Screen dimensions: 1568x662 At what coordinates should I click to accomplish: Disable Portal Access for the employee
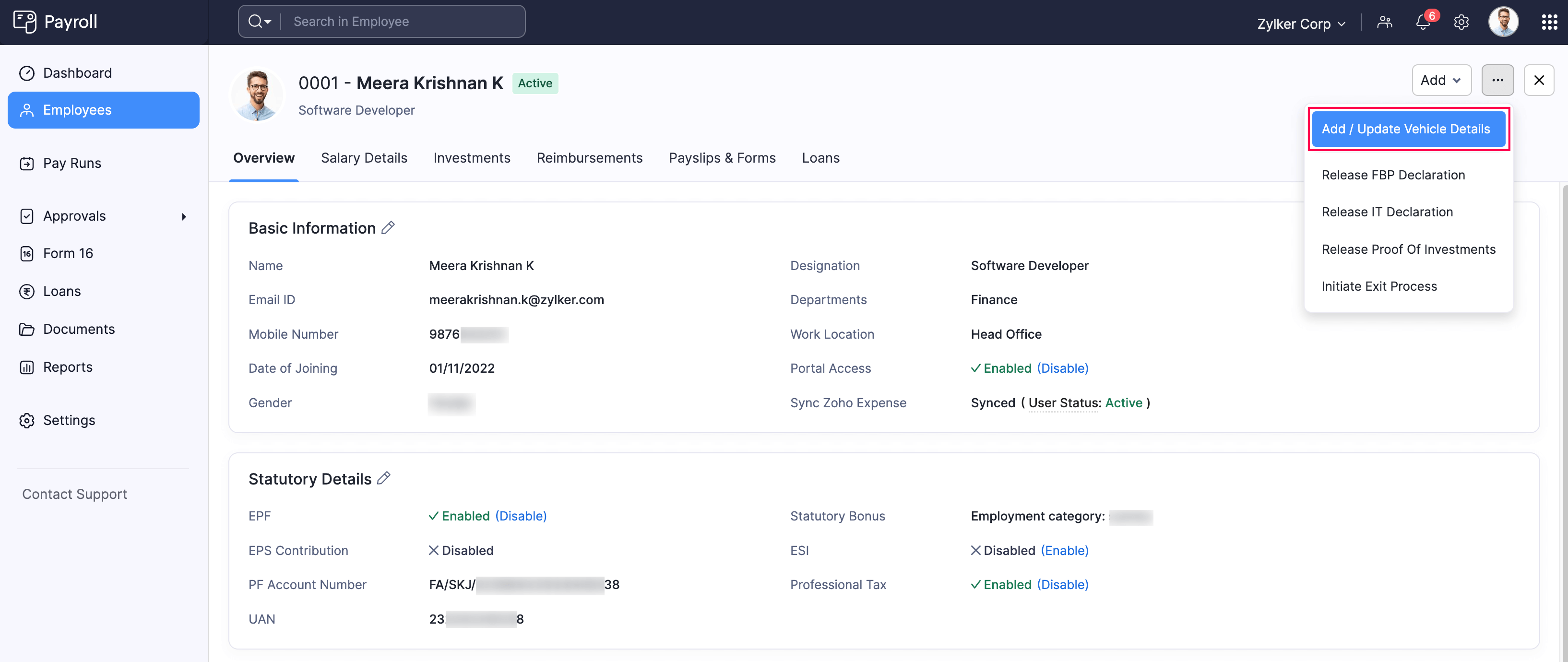(x=1062, y=368)
